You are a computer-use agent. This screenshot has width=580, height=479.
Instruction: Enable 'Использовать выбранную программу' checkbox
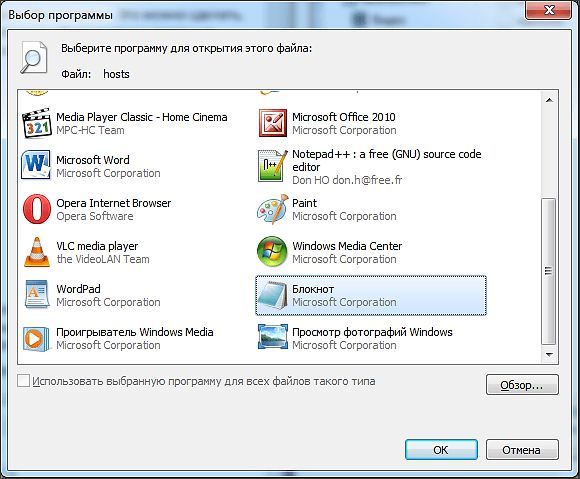point(23,381)
